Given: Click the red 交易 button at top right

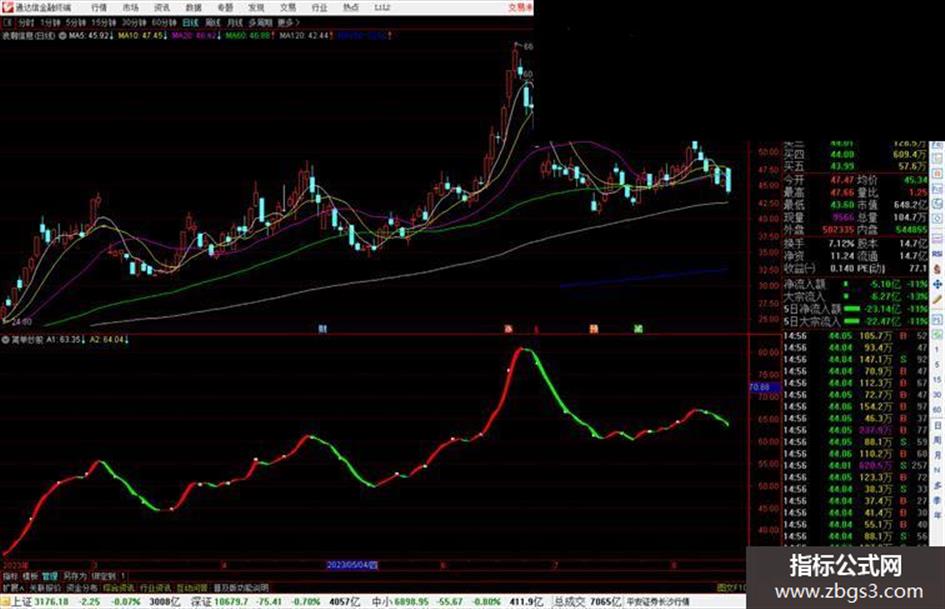Looking at the screenshot, I should tap(520, 8).
